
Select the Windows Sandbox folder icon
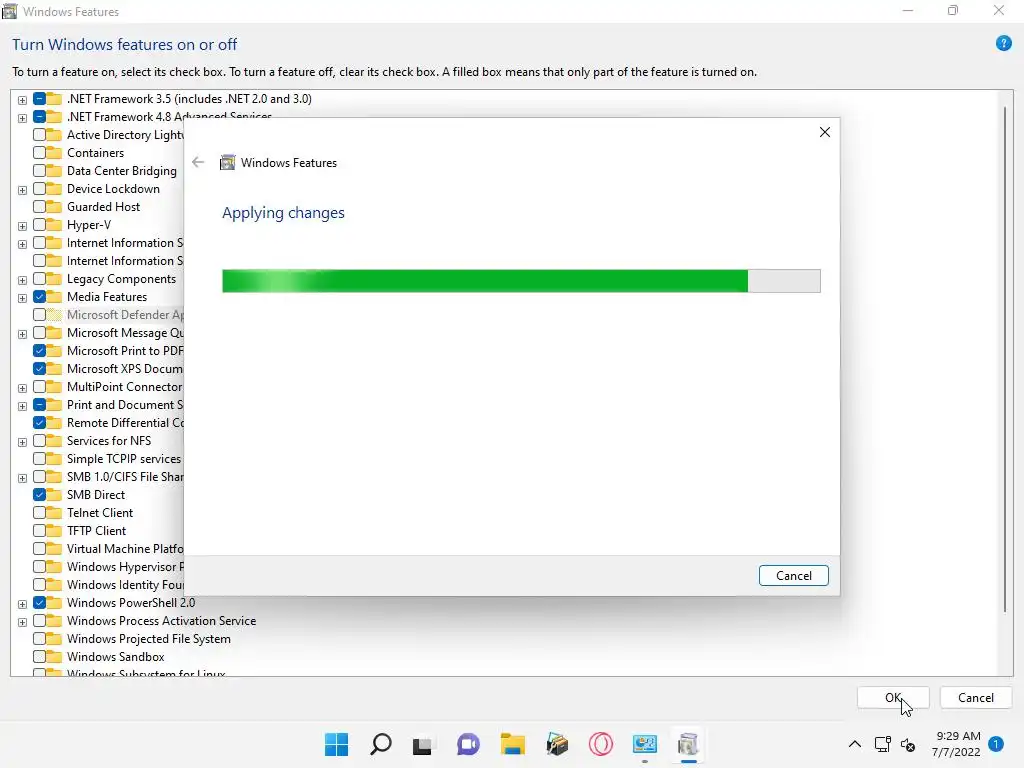pos(54,656)
